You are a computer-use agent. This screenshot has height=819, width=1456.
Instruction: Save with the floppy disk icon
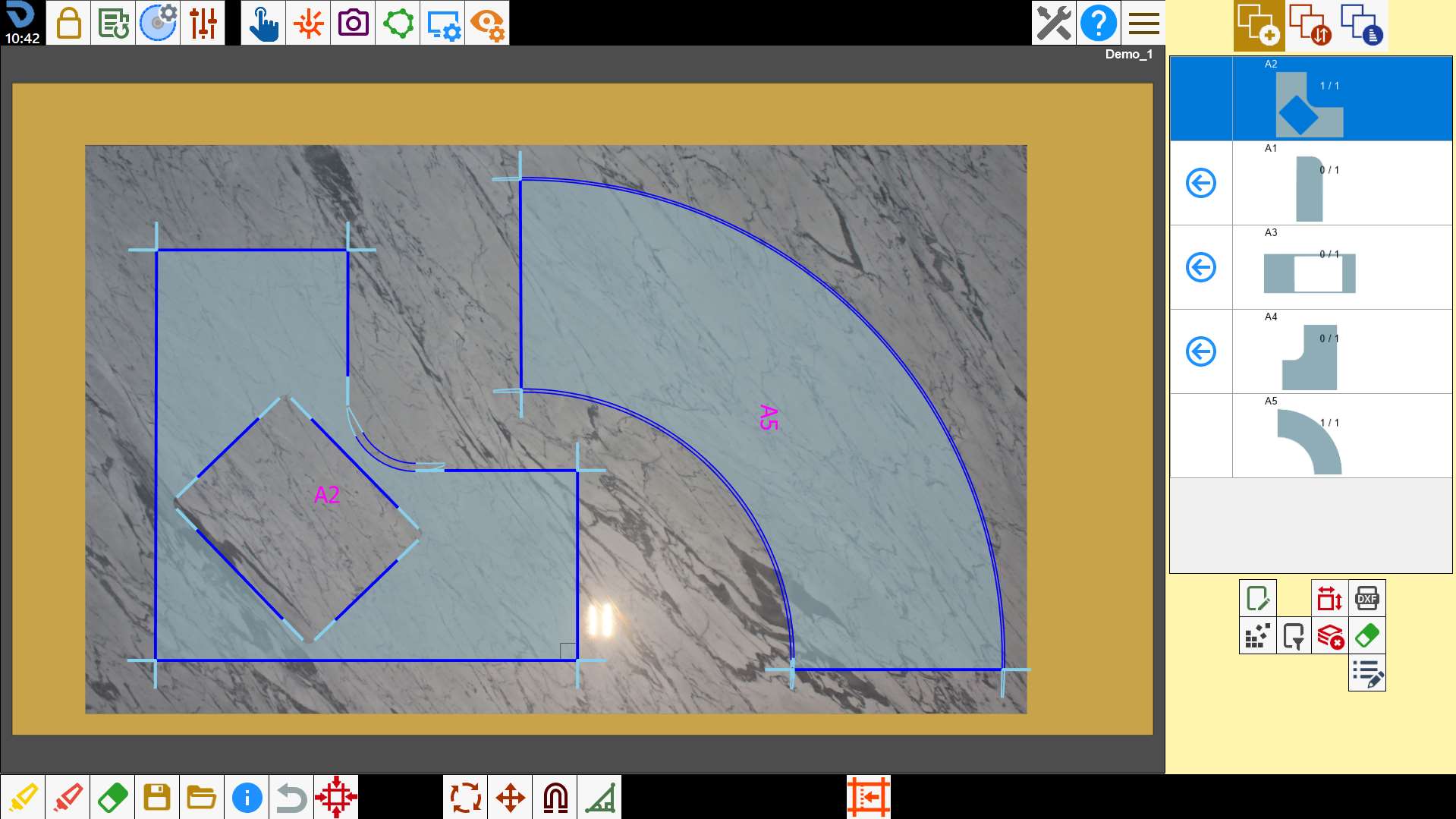157,797
